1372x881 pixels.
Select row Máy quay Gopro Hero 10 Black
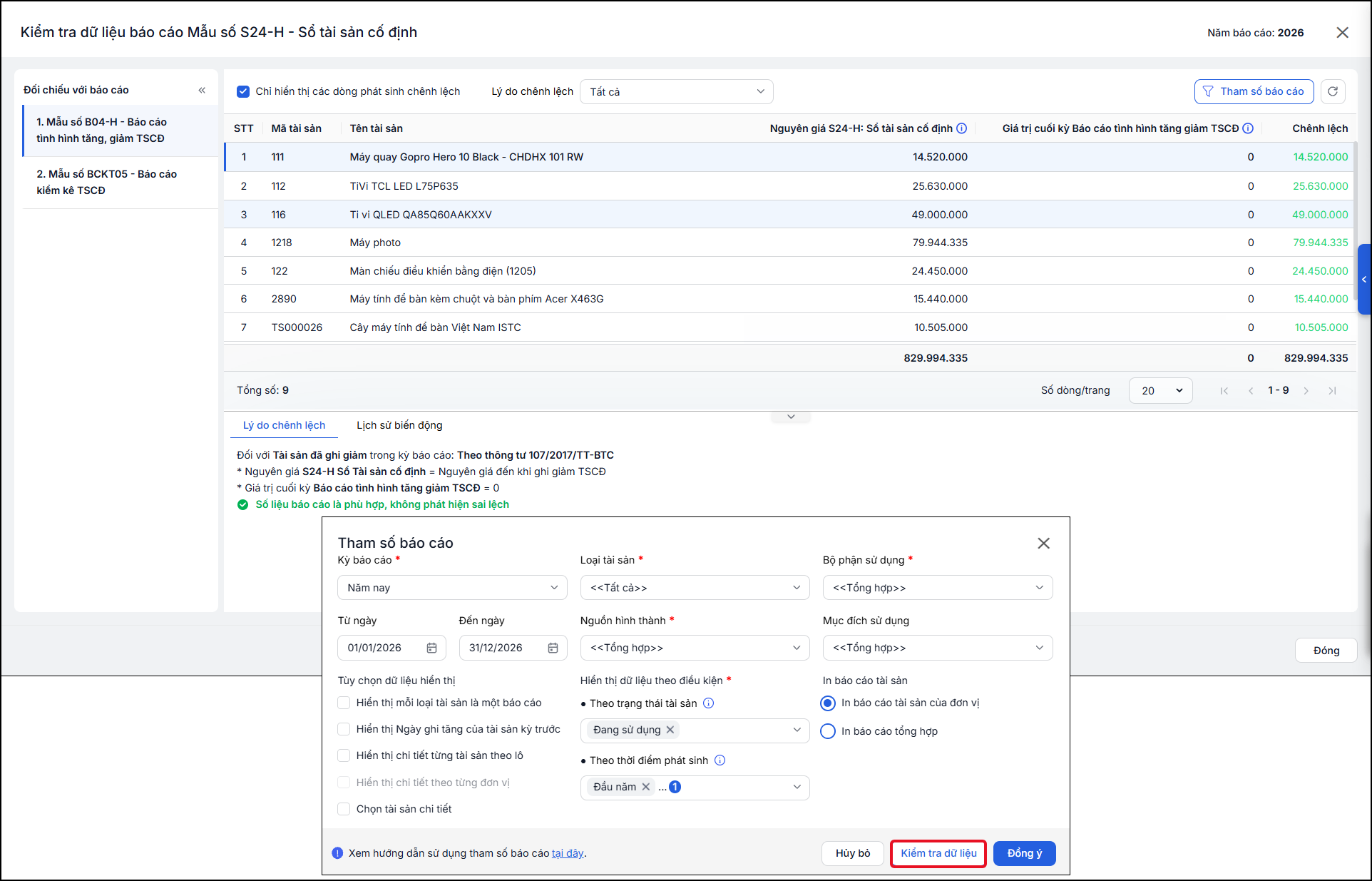pyautogui.click(x=790, y=157)
